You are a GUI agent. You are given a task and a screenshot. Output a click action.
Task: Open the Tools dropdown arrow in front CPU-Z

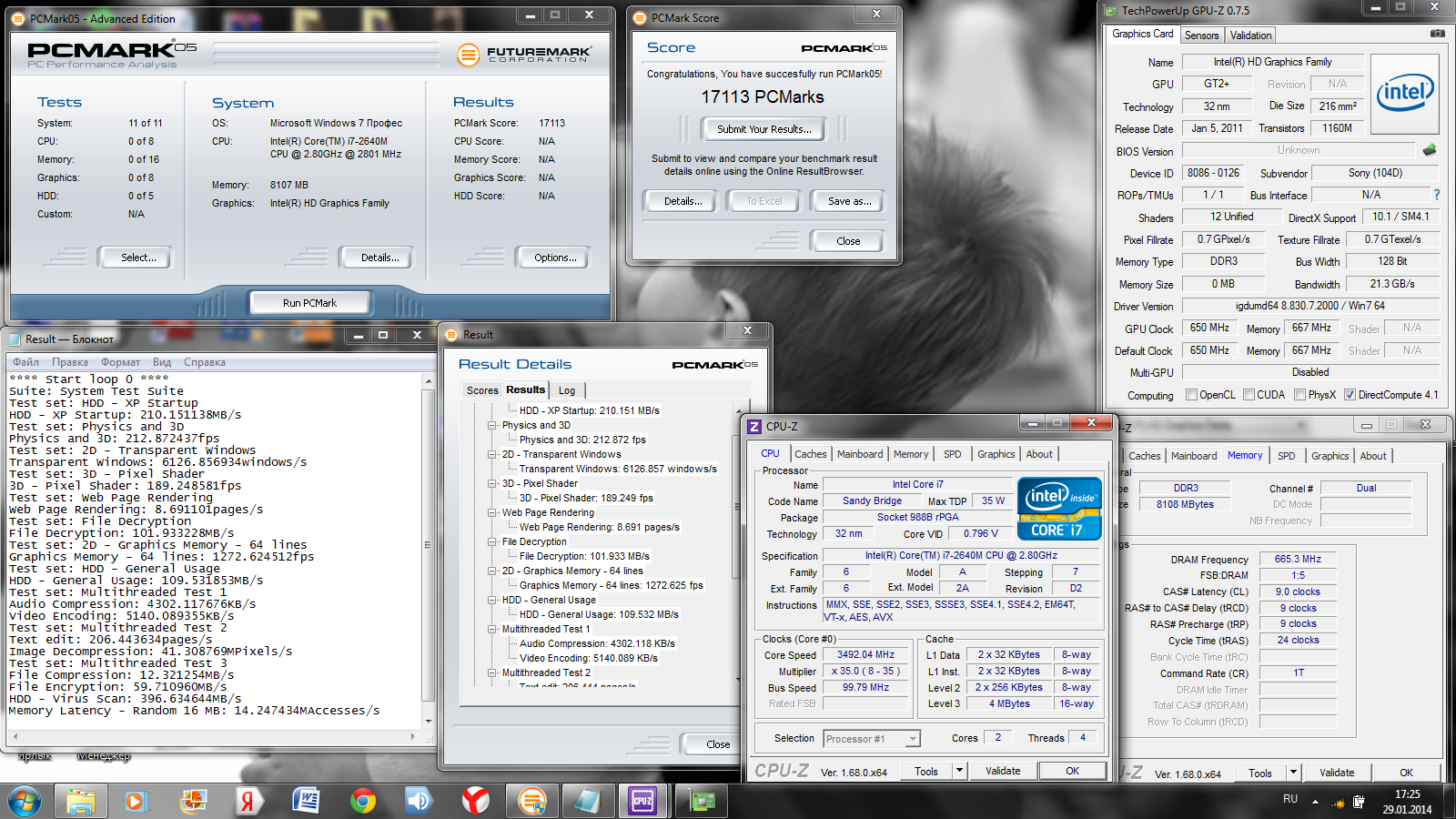958,771
